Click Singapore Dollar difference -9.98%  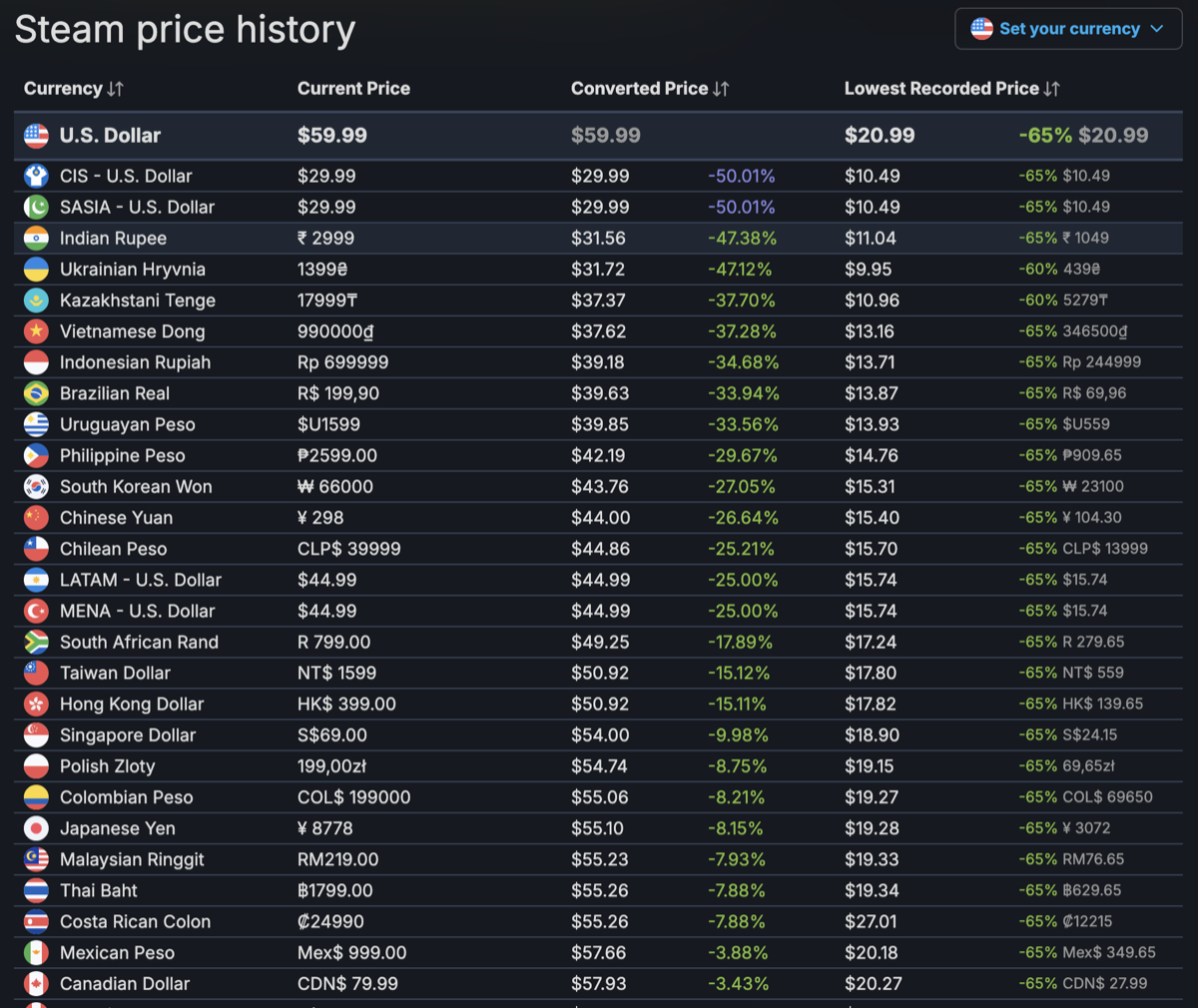pos(738,736)
